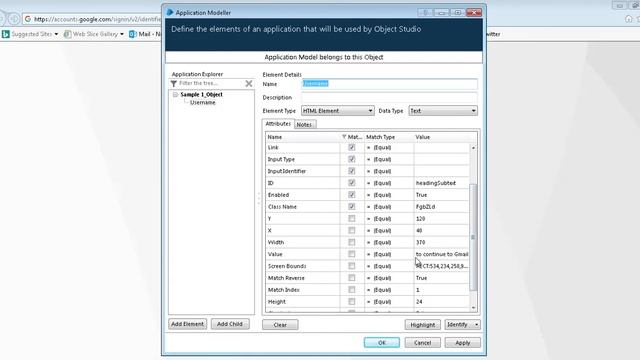Screen dimensions: 640x360
Task: Open Web Slice Gallery favorite in browser
Action: coord(91,34)
